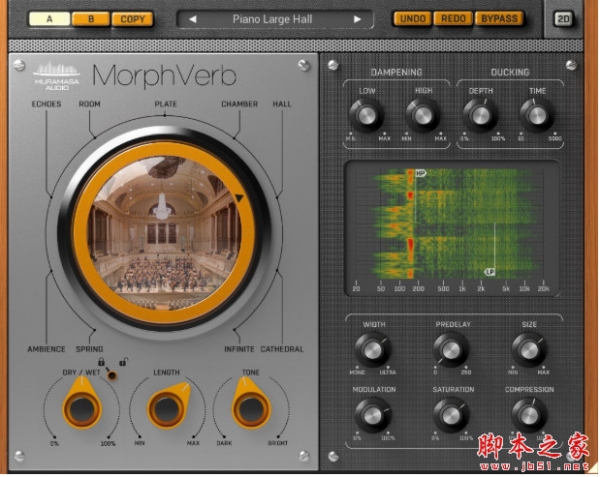The height and width of the screenshot is (477, 600).
Task: Switch view with the 2D button
Action: [x=563, y=19]
